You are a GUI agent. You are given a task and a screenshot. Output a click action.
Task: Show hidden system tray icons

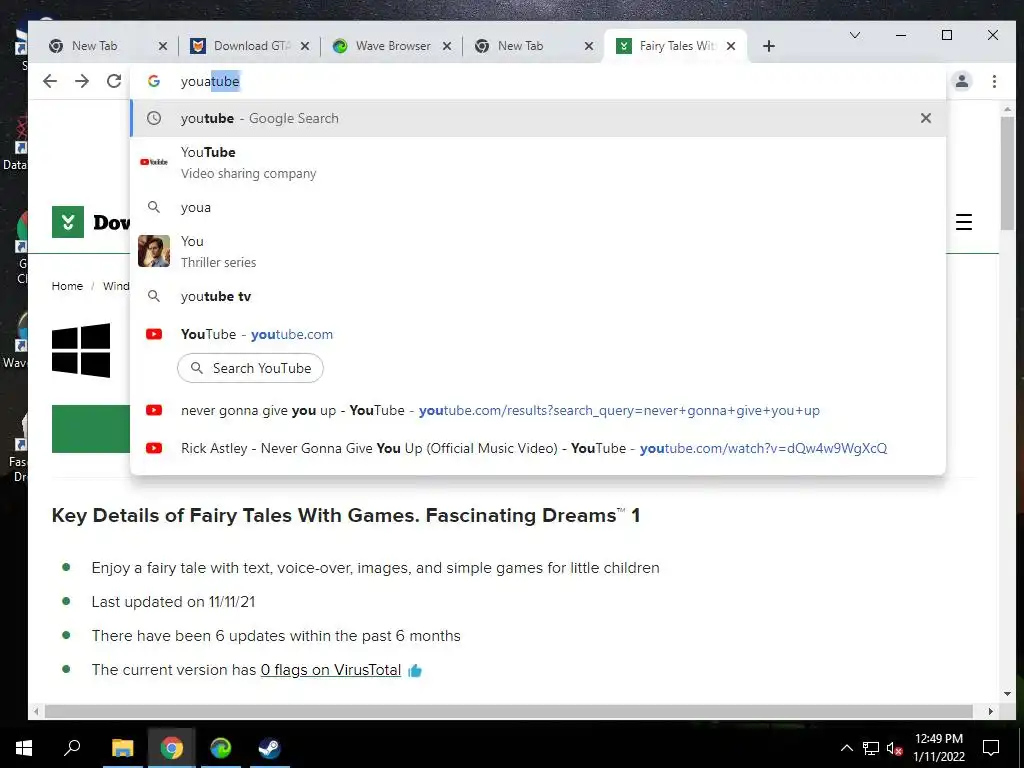pyautogui.click(x=846, y=748)
